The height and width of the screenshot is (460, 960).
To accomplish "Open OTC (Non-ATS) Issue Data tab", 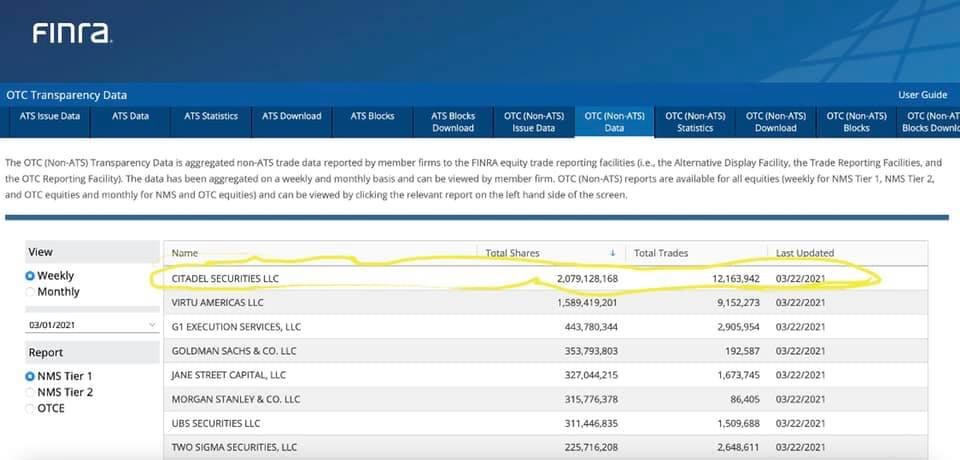I will pyautogui.click(x=533, y=122).
